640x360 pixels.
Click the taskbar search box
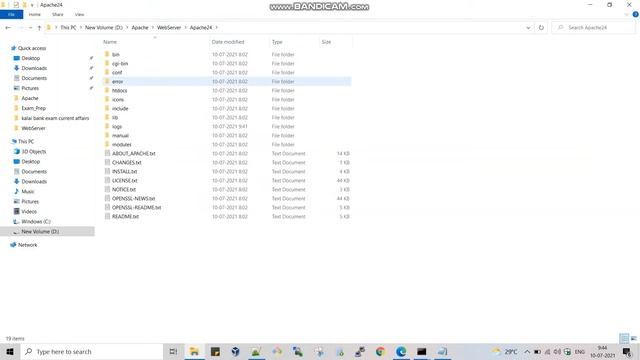pos(92,351)
